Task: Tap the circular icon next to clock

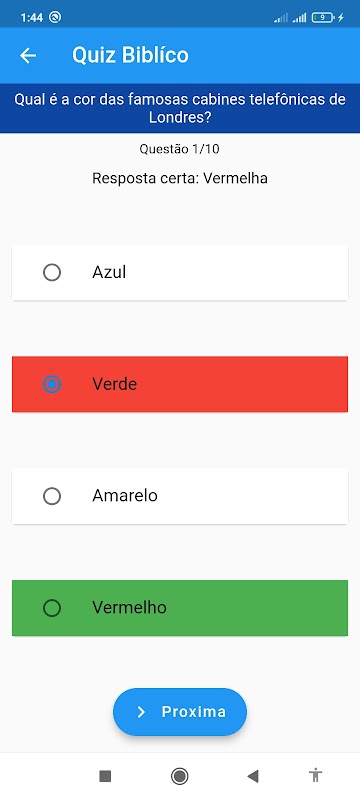Action: tap(55, 17)
